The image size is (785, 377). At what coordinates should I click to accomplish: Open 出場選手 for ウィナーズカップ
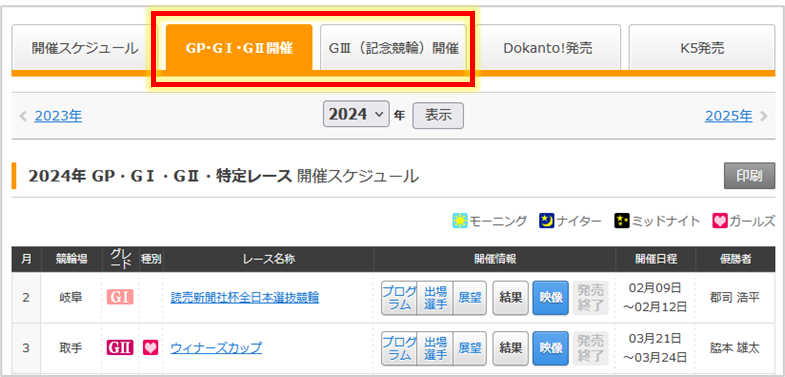435,348
